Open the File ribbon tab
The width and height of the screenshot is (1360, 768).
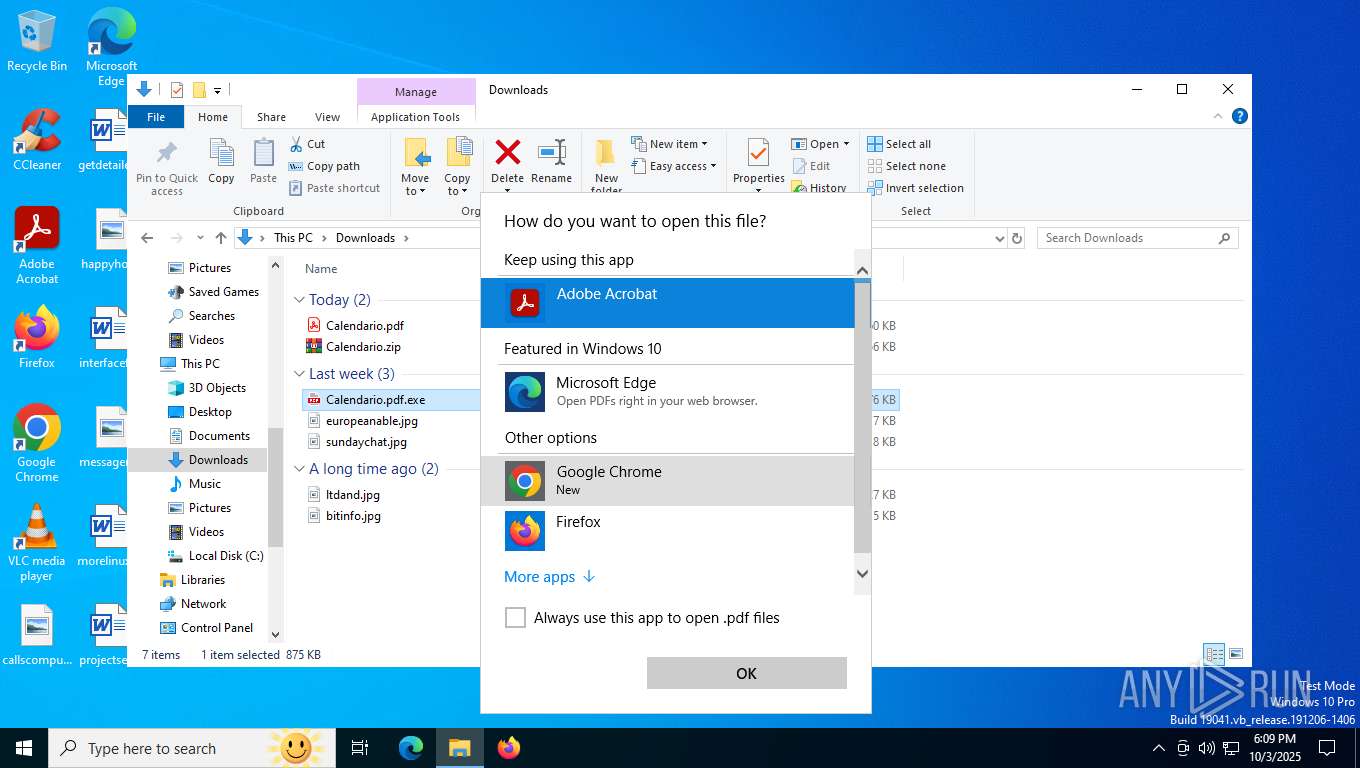coord(156,117)
